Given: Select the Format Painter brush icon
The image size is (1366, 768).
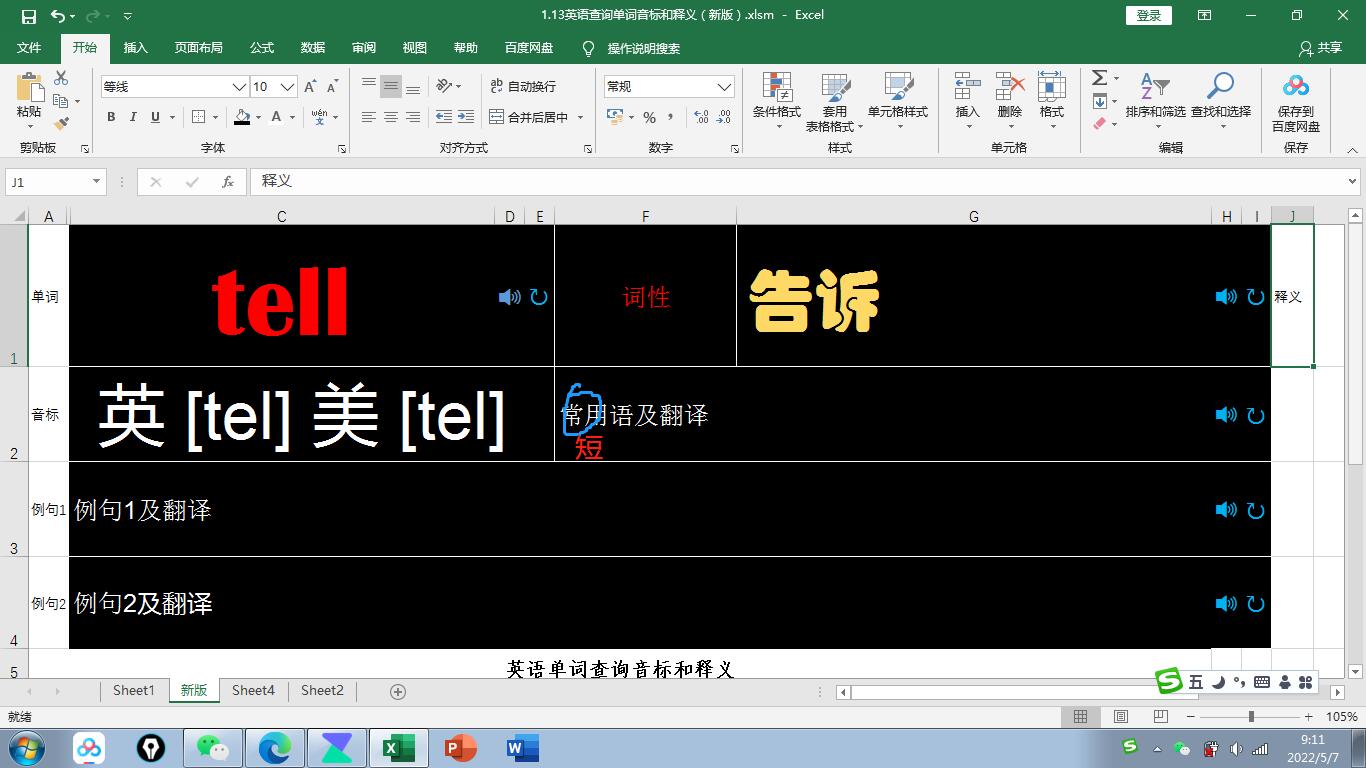Looking at the screenshot, I should point(60,122).
